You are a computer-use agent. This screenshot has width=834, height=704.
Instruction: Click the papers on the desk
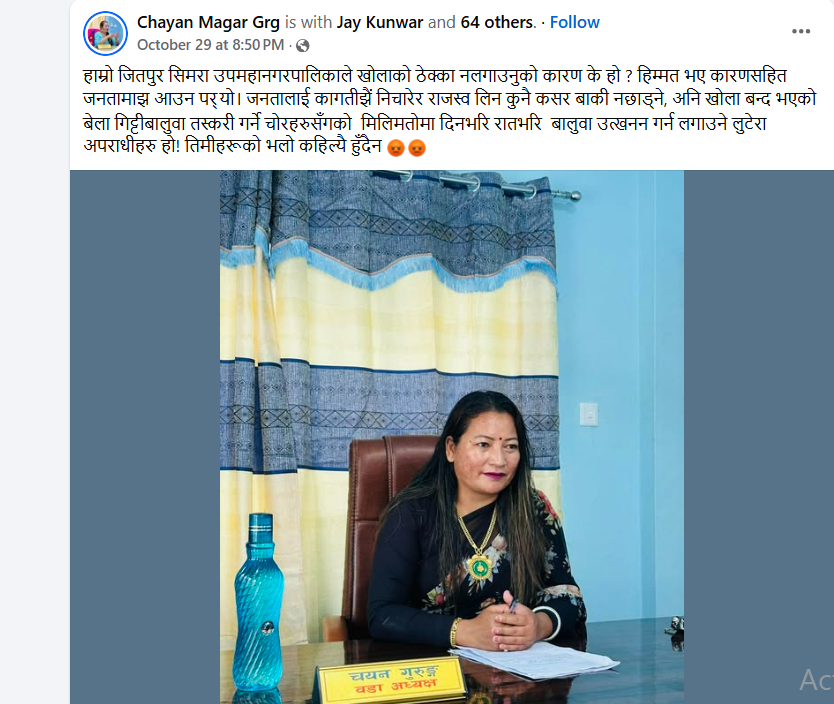(535, 659)
